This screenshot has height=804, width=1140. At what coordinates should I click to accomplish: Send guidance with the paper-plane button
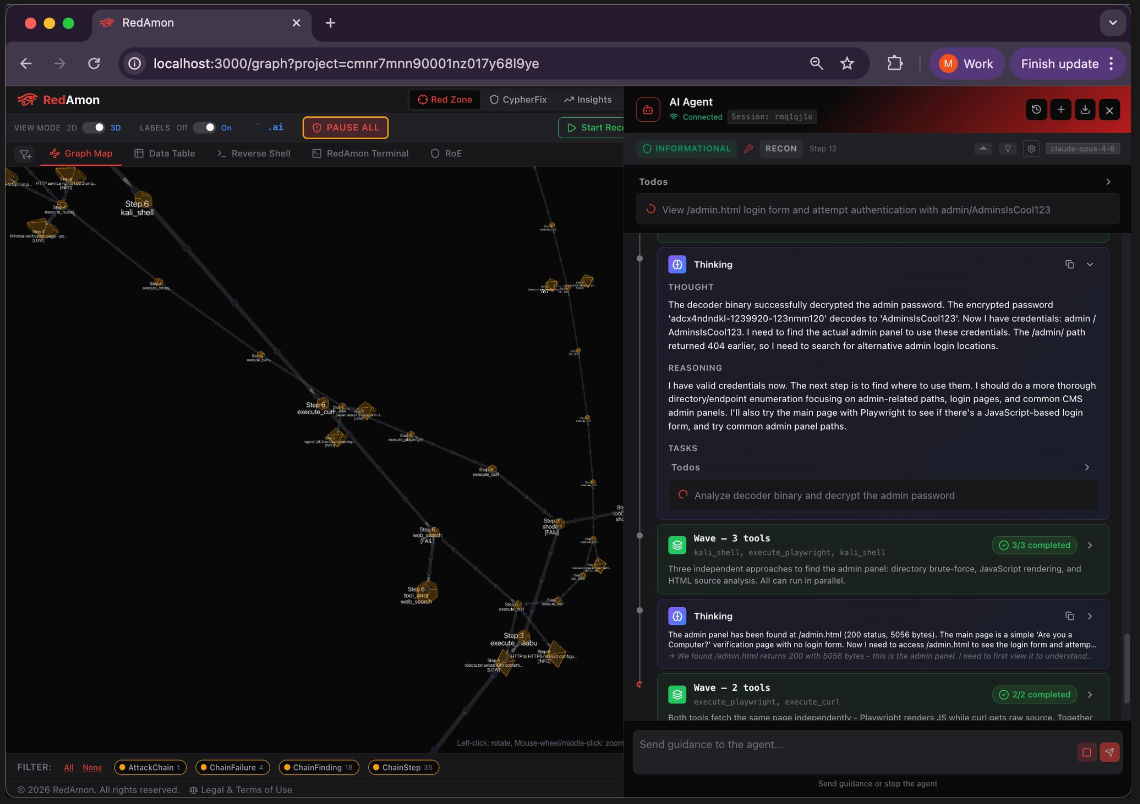click(x=1109, y=752)
